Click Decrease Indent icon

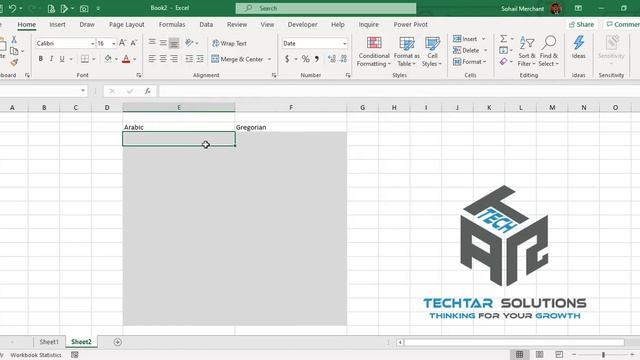click(x=189, y=59)
